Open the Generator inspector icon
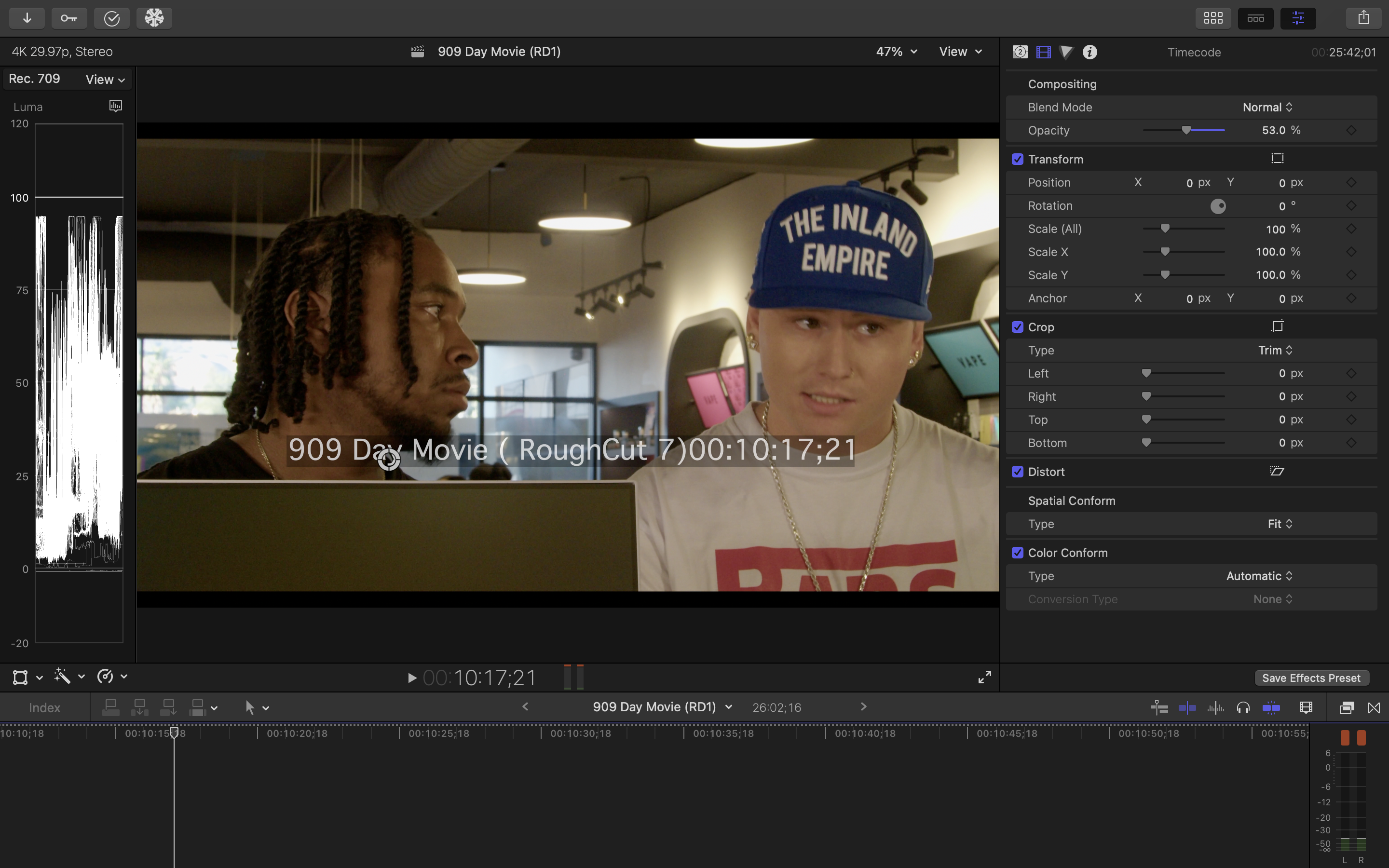Screen dimensions: 1389x868 coord(1020,52)
